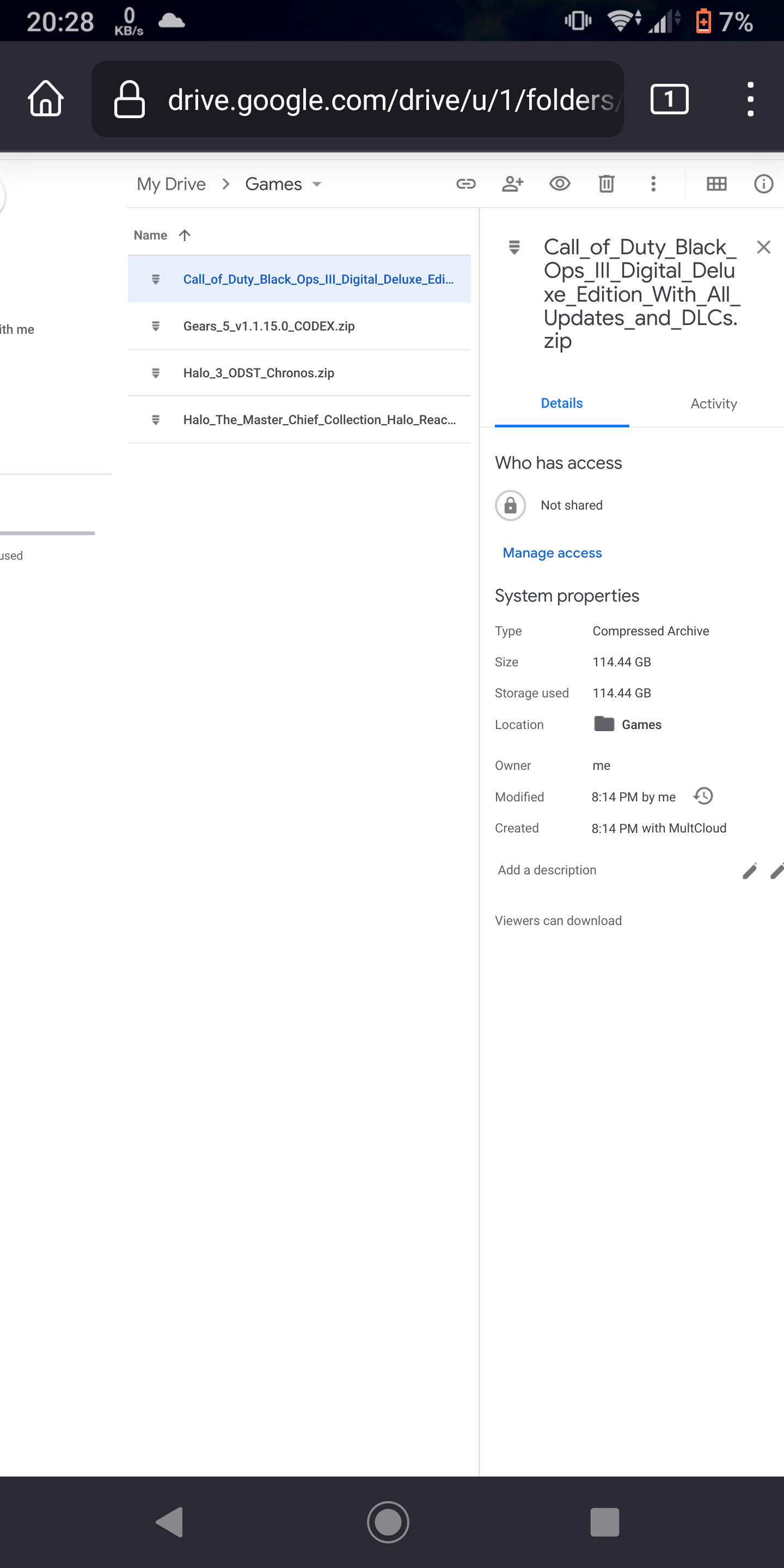Click the trash Remove icon
Viewport: 784px width, 1568px height.
[x=607, y=184]
